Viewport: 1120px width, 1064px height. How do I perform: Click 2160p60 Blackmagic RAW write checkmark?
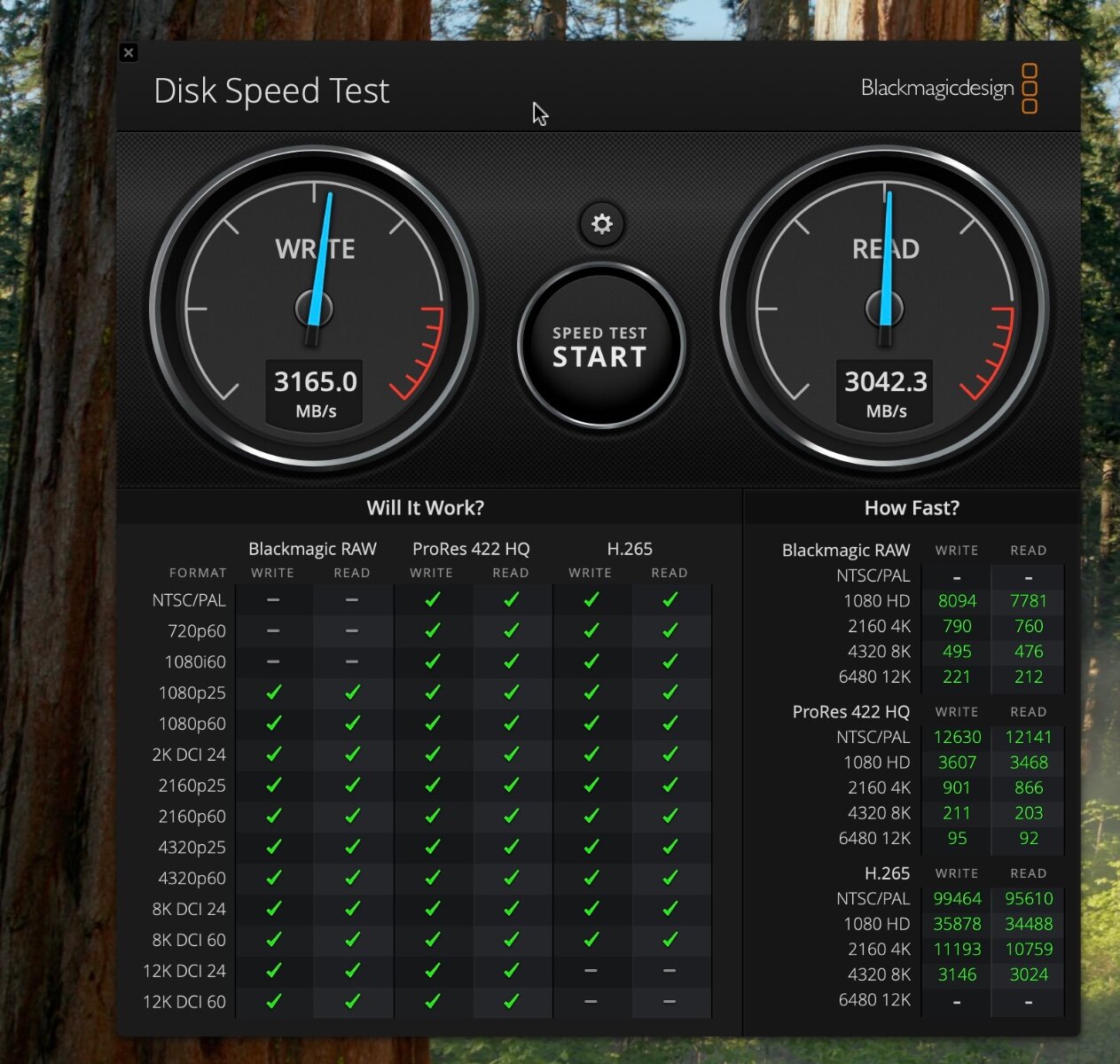click(x=273, y=817)
